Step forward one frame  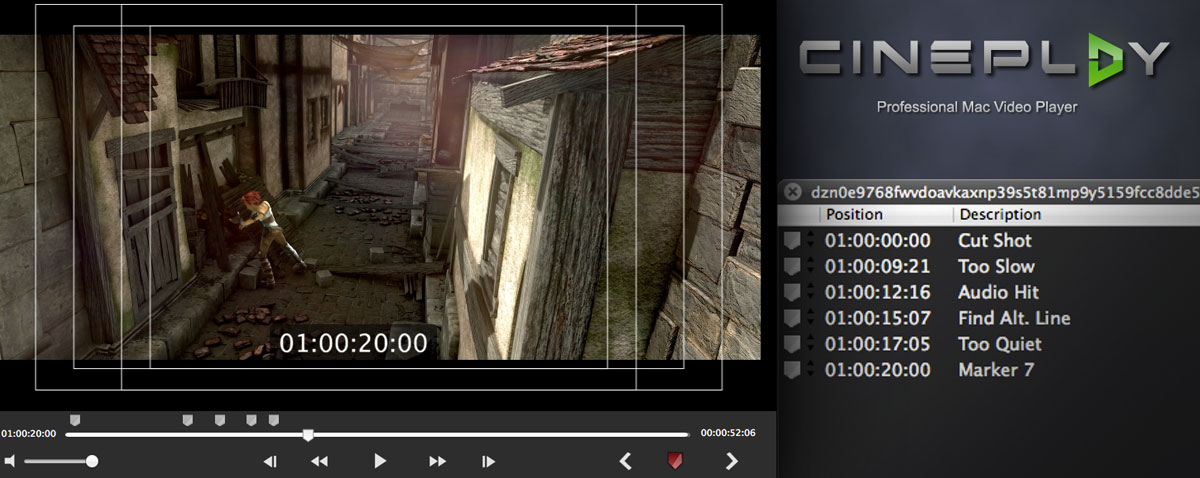click(x=488, y=461)
